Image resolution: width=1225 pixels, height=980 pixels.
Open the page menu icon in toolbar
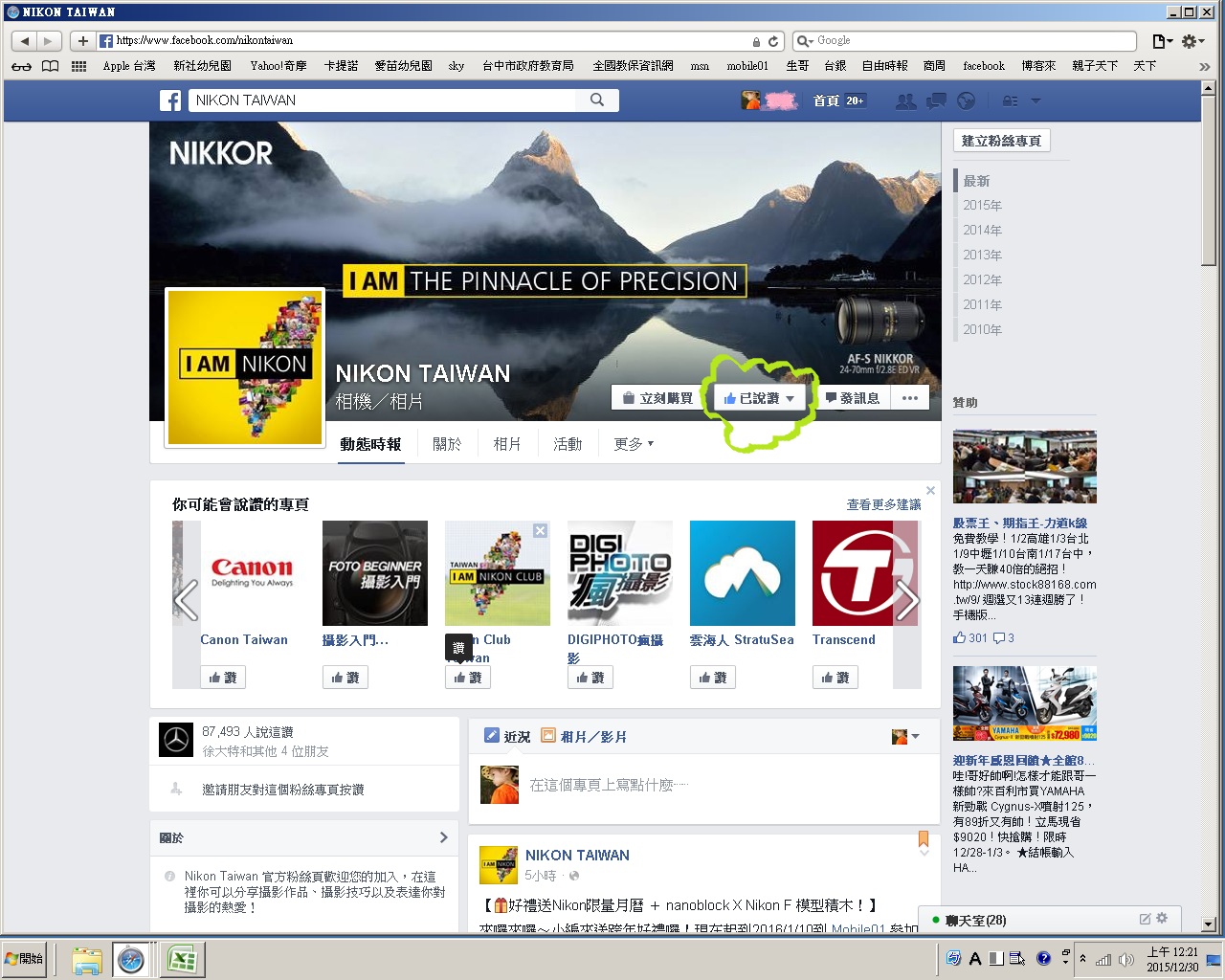(1162, 41)
